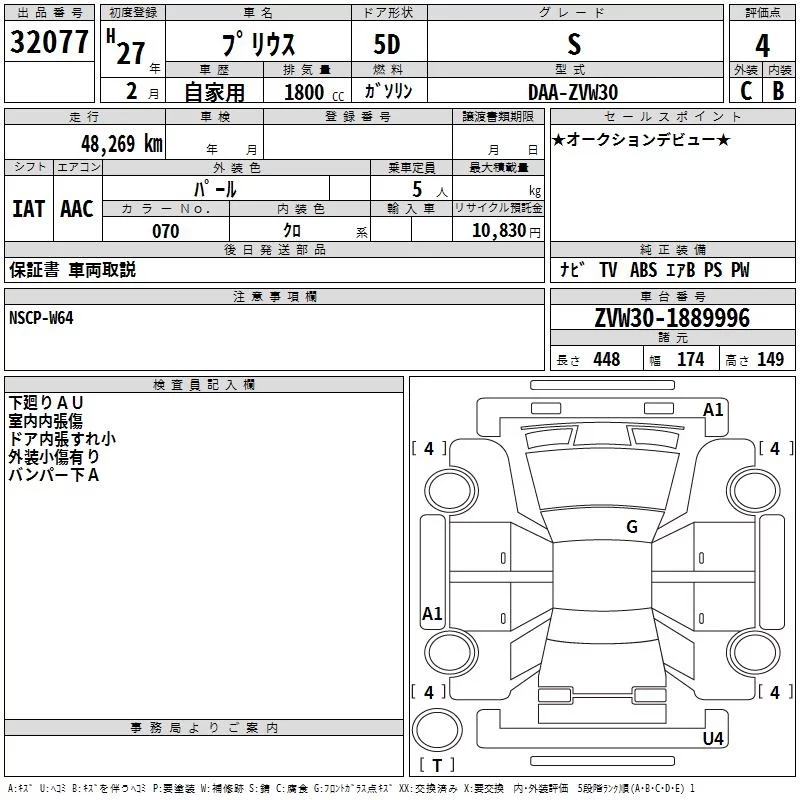This screenshot has height=800, width=800.
Task: Click the recycle deposit 10,830円
Action: click(506, 231)
